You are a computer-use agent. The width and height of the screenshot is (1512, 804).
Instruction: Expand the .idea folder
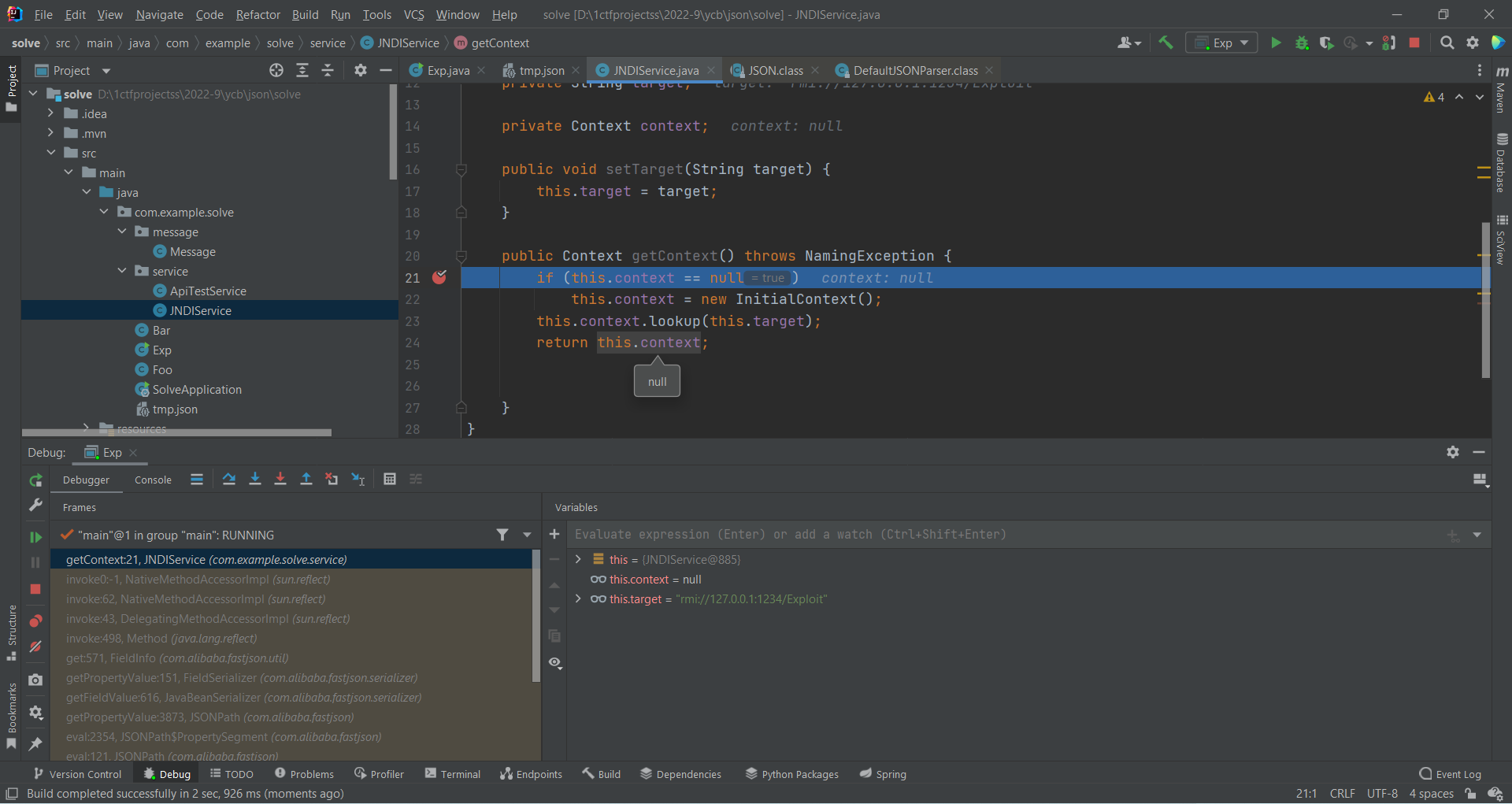pos(50,113)
